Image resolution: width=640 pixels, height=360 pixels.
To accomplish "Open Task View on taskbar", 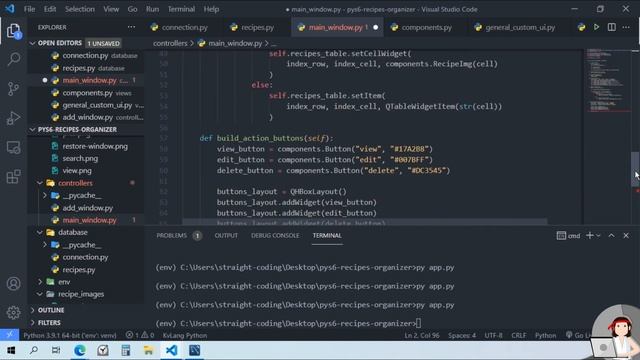I will coord(56,350).
